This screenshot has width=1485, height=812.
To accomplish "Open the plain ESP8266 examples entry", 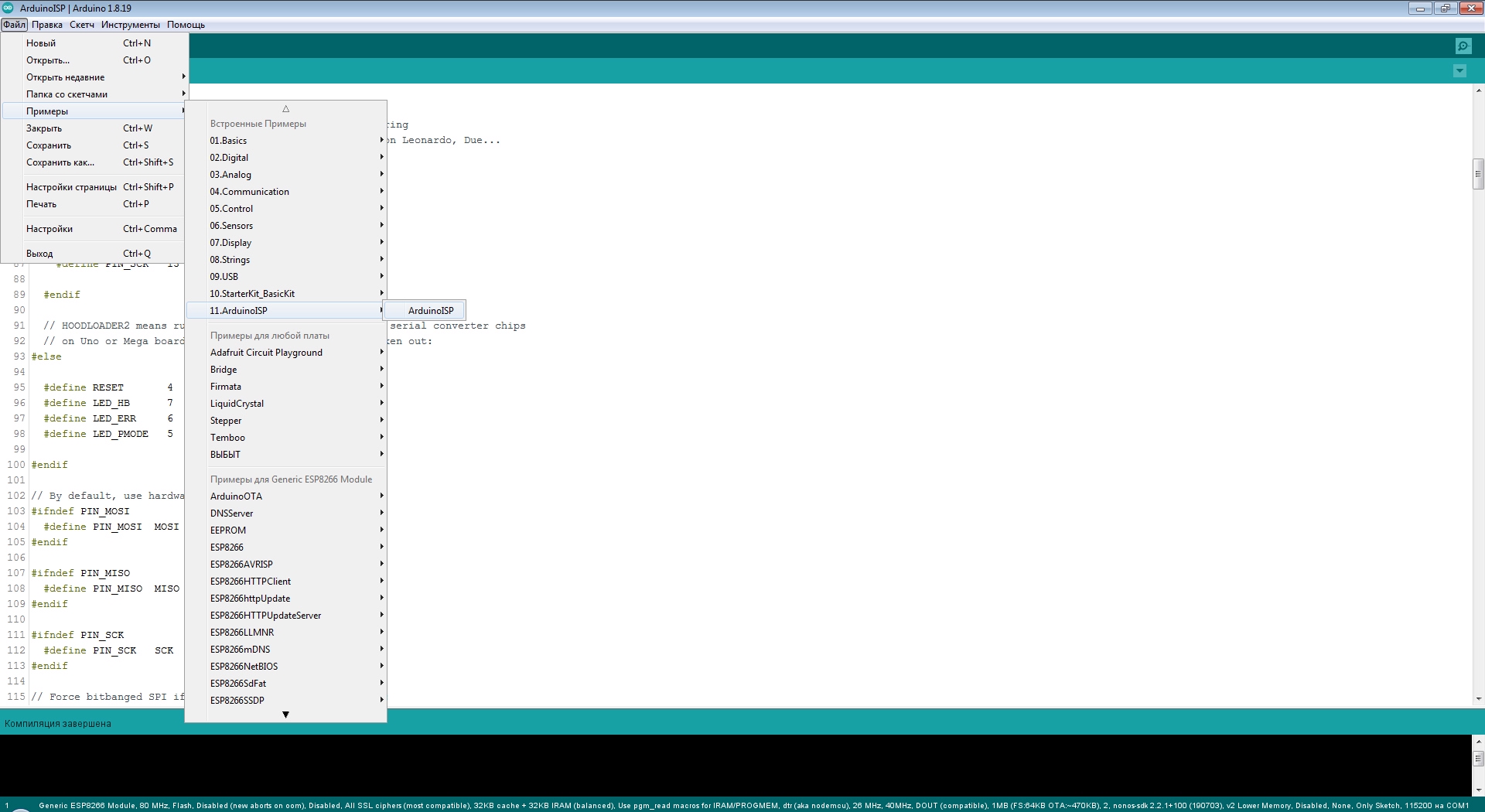I will point(286,548).
